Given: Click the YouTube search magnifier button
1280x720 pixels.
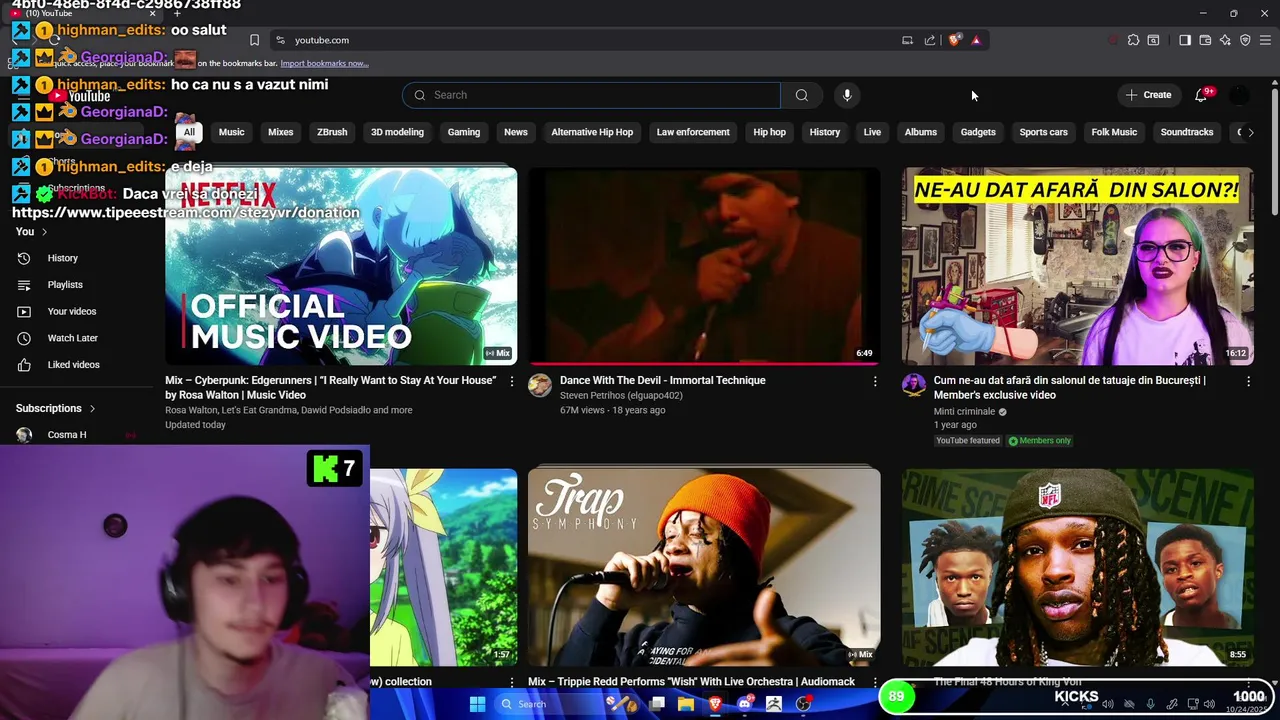Looking at the screenshot, I should (x=801, y=95).
